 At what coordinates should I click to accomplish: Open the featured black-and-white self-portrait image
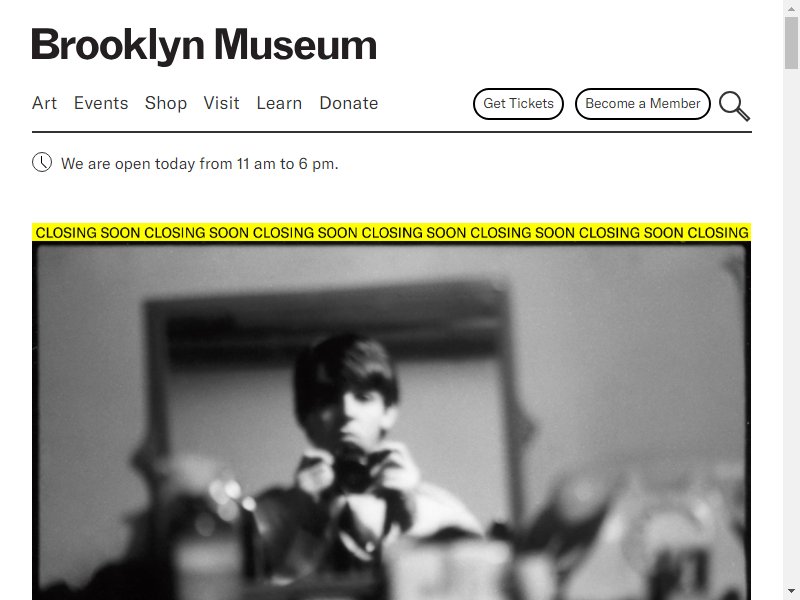point(391,421)
